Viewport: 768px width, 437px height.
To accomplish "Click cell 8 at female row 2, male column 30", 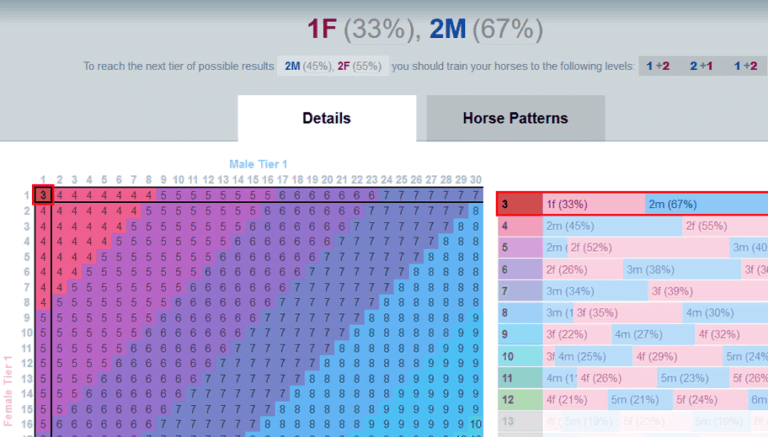I will pyautogui.click(x=476, y=211).
